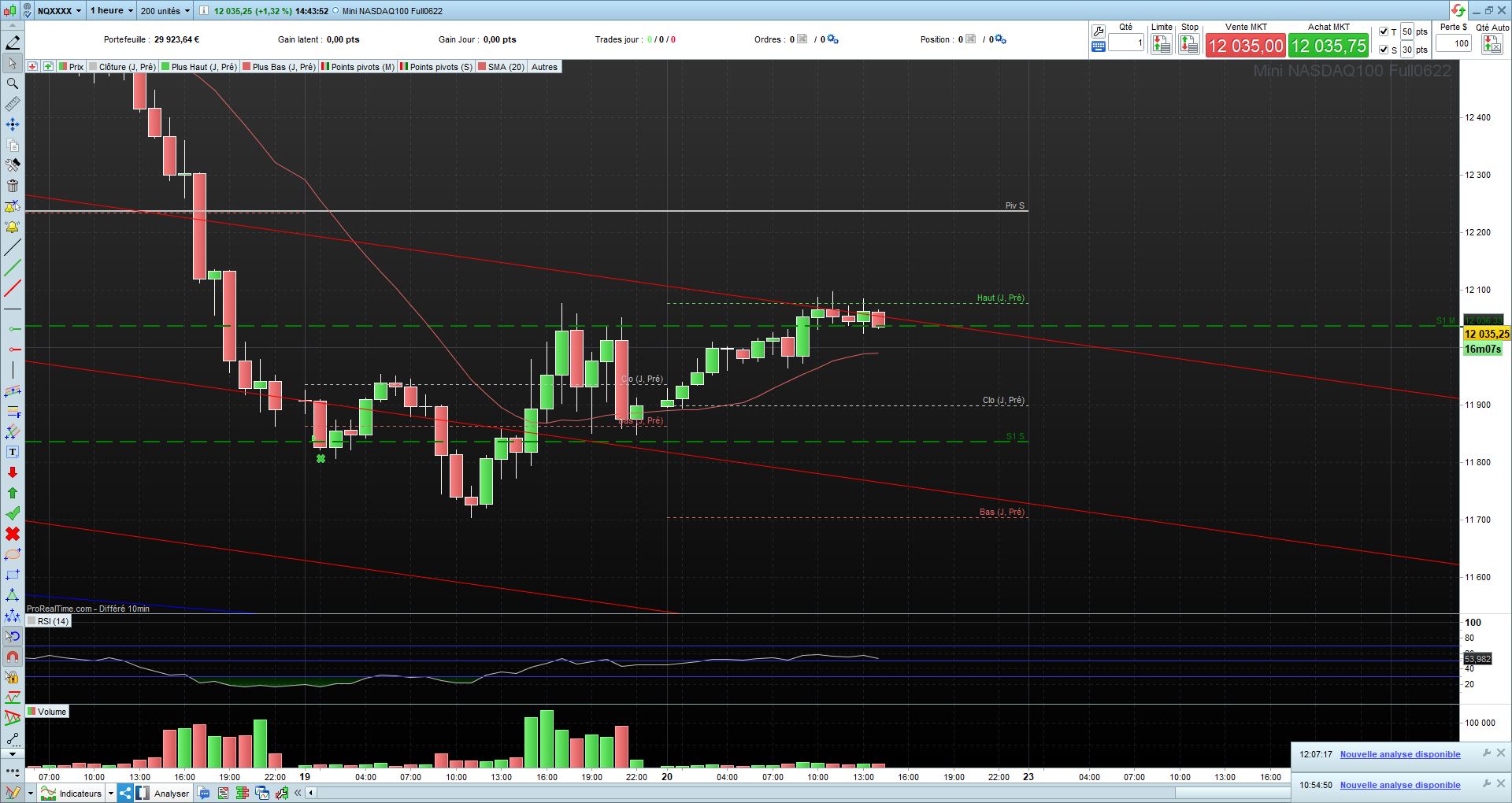1512x803 pixels.
Task: Click the Limite order button
Action: point(1162,44)
